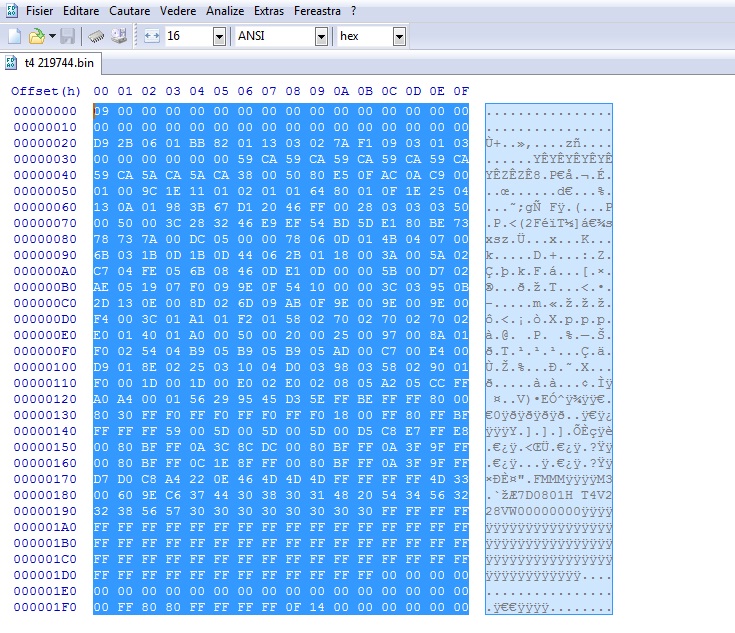Click the Offset(h) column header
The height and width of the screenshot is (633, 735).
tap(45, 91)
